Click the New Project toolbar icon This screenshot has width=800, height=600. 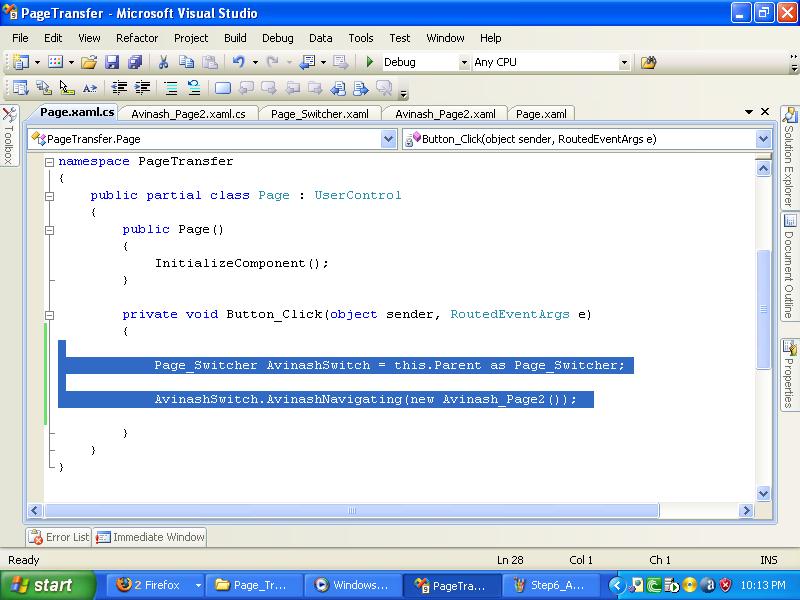click(20, 62)
